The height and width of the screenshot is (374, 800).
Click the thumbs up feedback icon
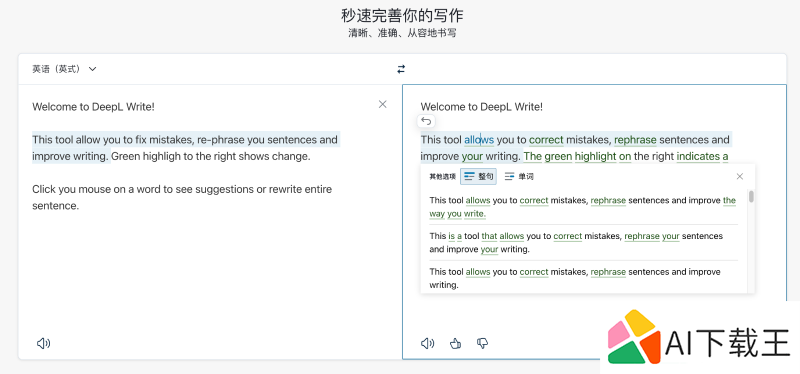tap(456, 343)
